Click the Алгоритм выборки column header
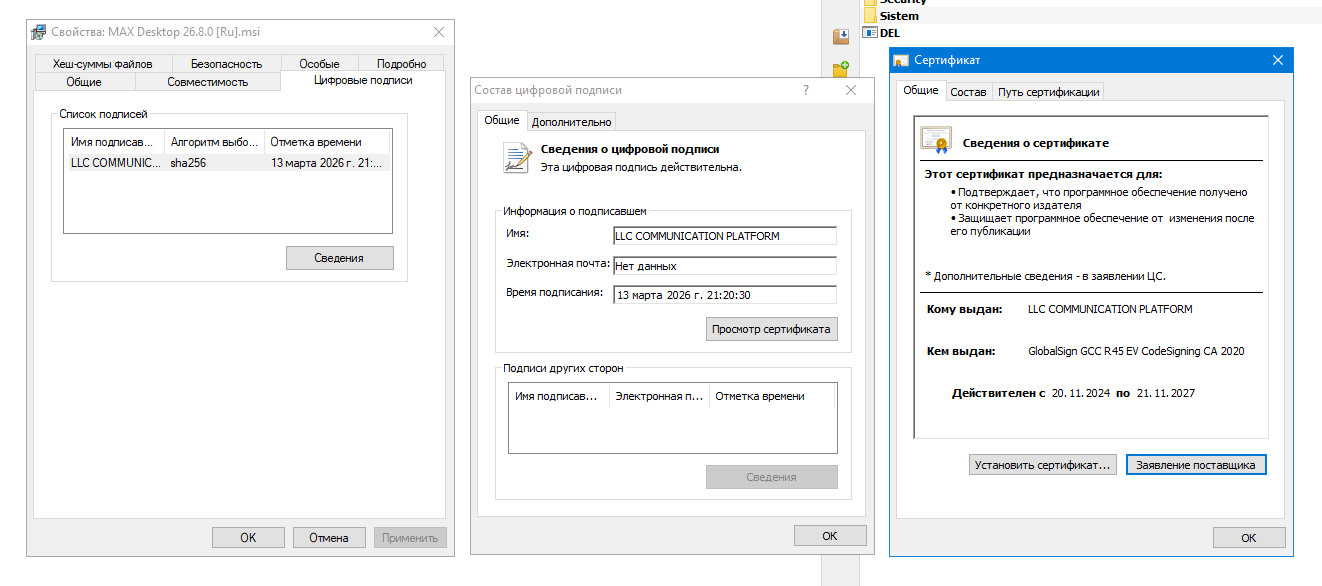1322x586 pixels. point(214,142)
